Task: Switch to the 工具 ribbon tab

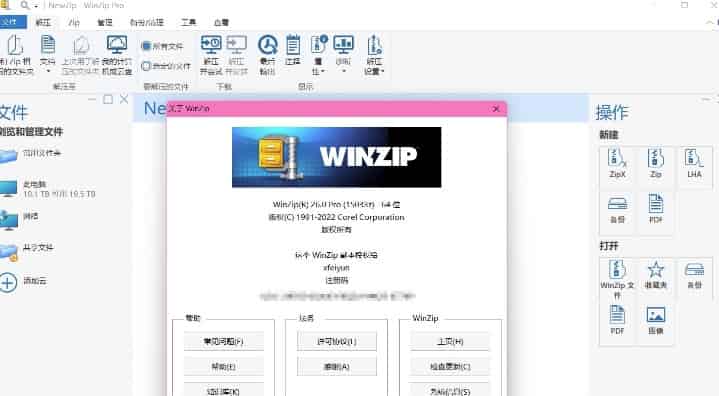Action: pyautogui.click(x=188, y=22)
